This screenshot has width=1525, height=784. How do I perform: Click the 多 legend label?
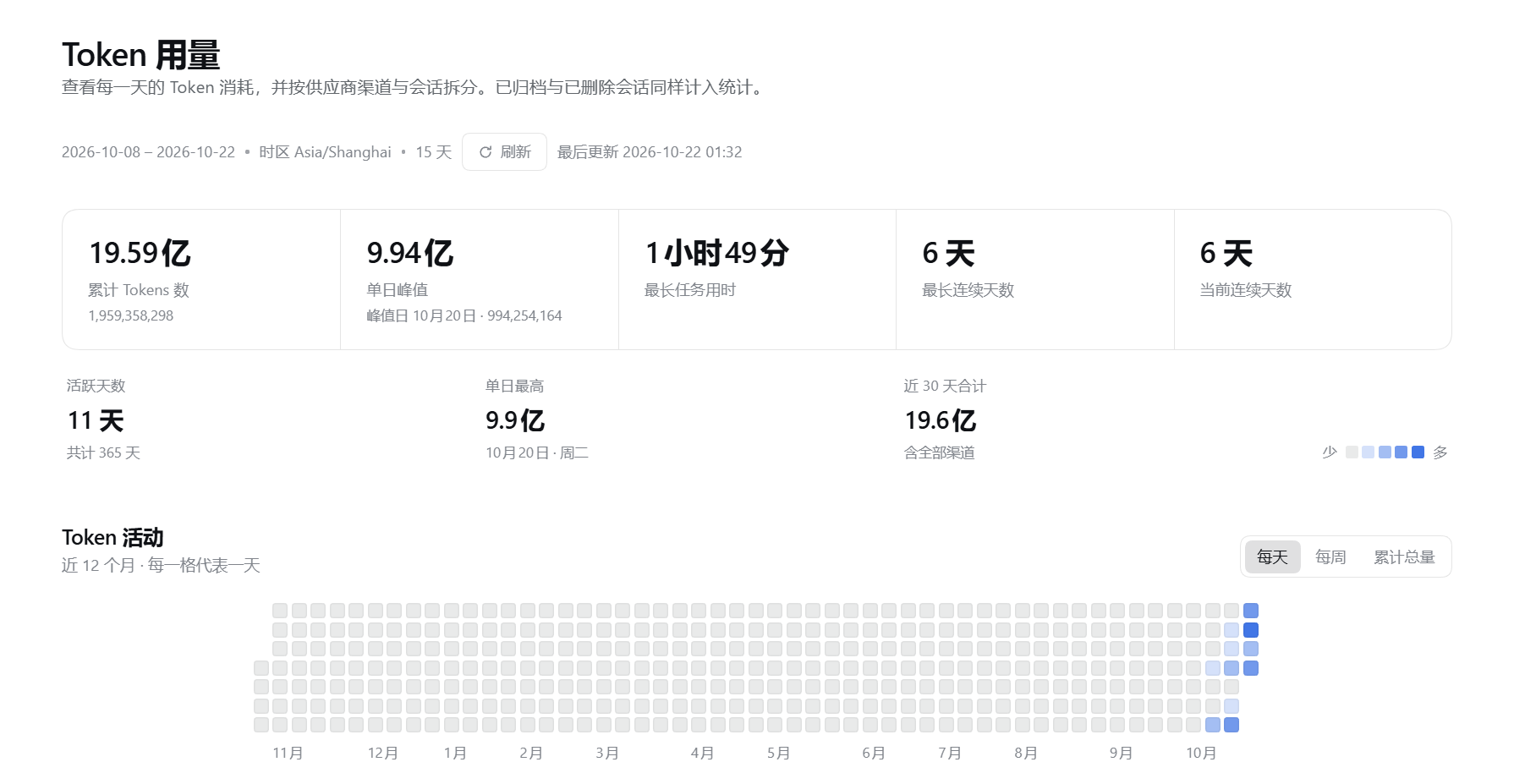1440,452
